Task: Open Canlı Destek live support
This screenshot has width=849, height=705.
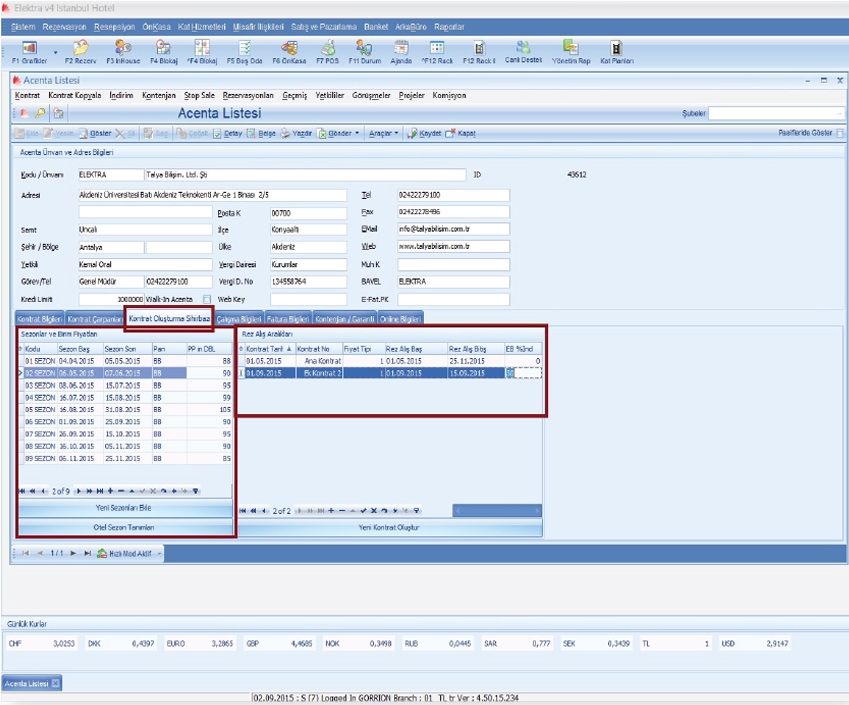Action: (522, 49)
